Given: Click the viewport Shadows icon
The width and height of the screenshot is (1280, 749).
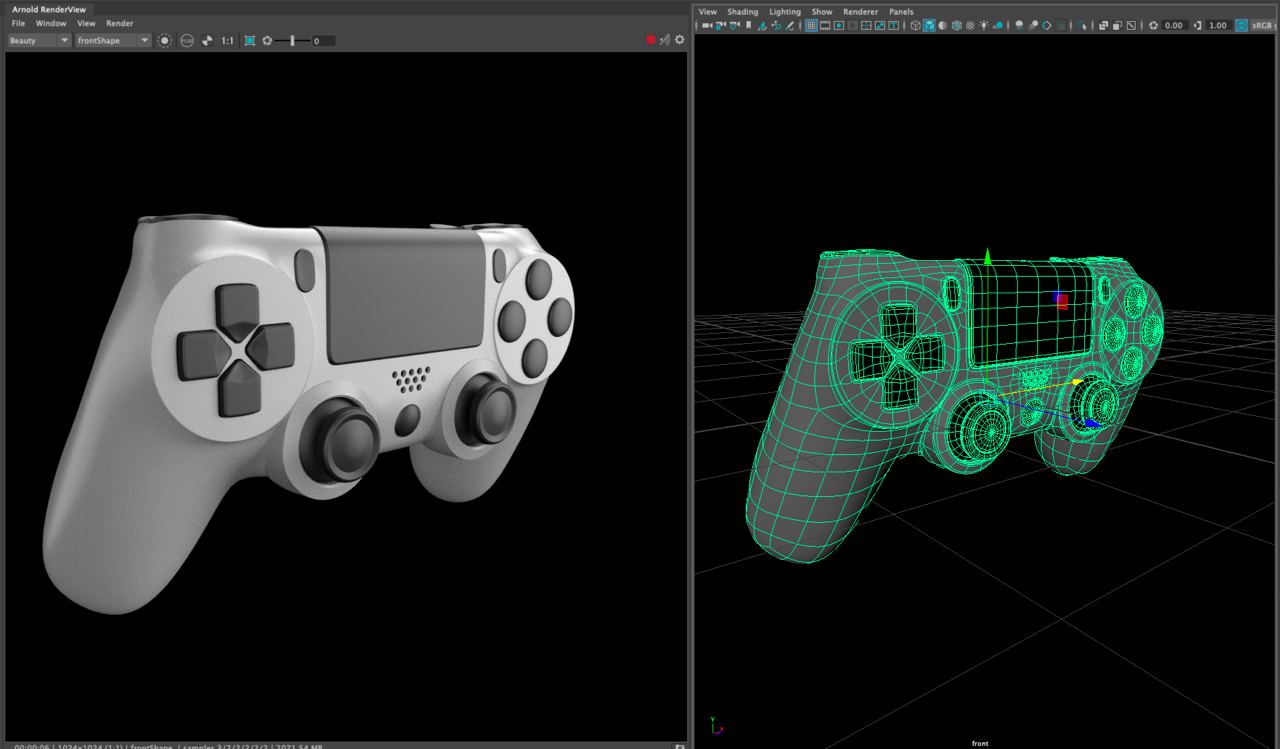Looking at the screenshot, I should pos(997,25).
